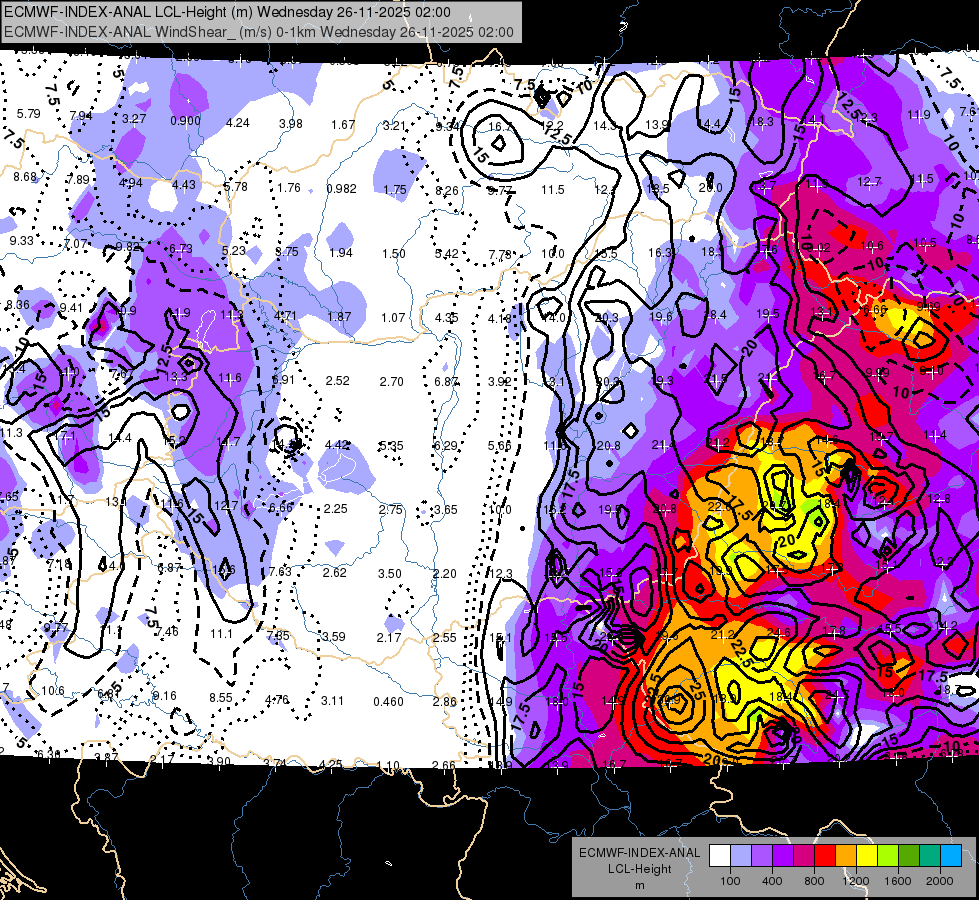The height and width of the screenshot is (900, 979).
Task: Click the map value 9.16
Action: click(x=165, y=695)
